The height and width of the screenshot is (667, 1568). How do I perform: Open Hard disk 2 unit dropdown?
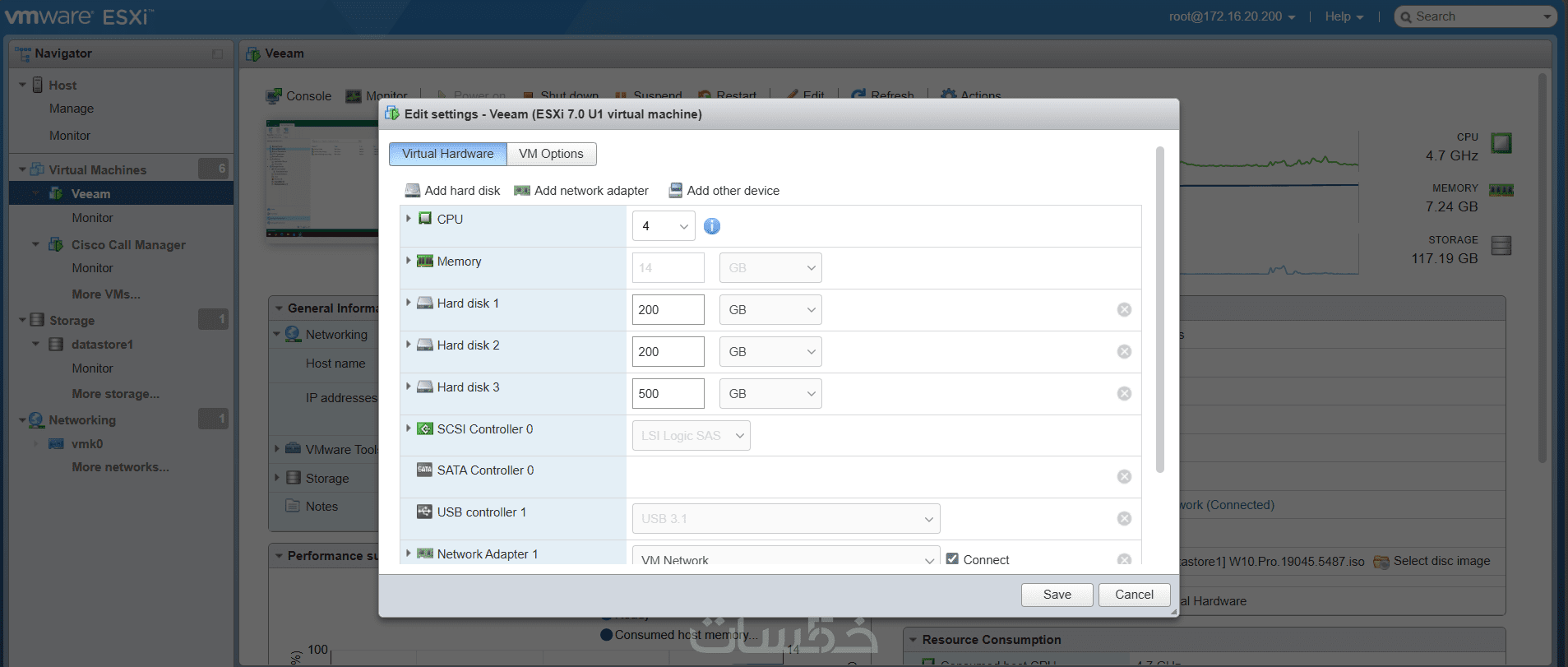pyautogui.click(x=770, y=352)
